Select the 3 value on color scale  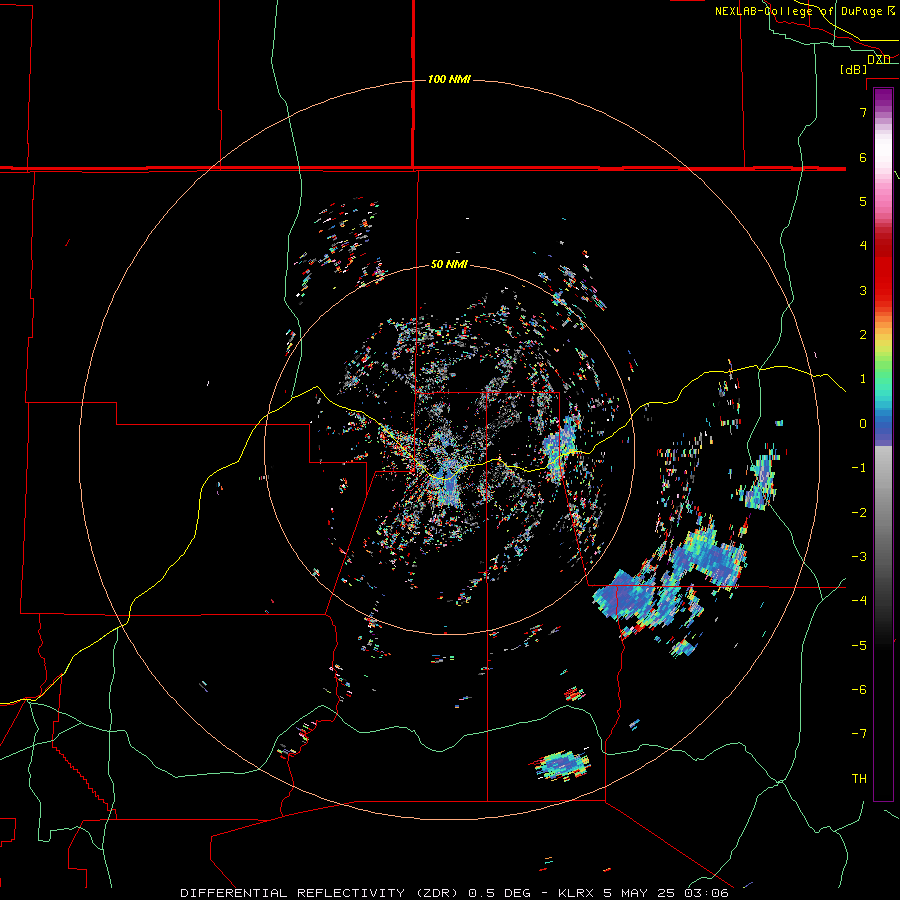click(863, 290)
